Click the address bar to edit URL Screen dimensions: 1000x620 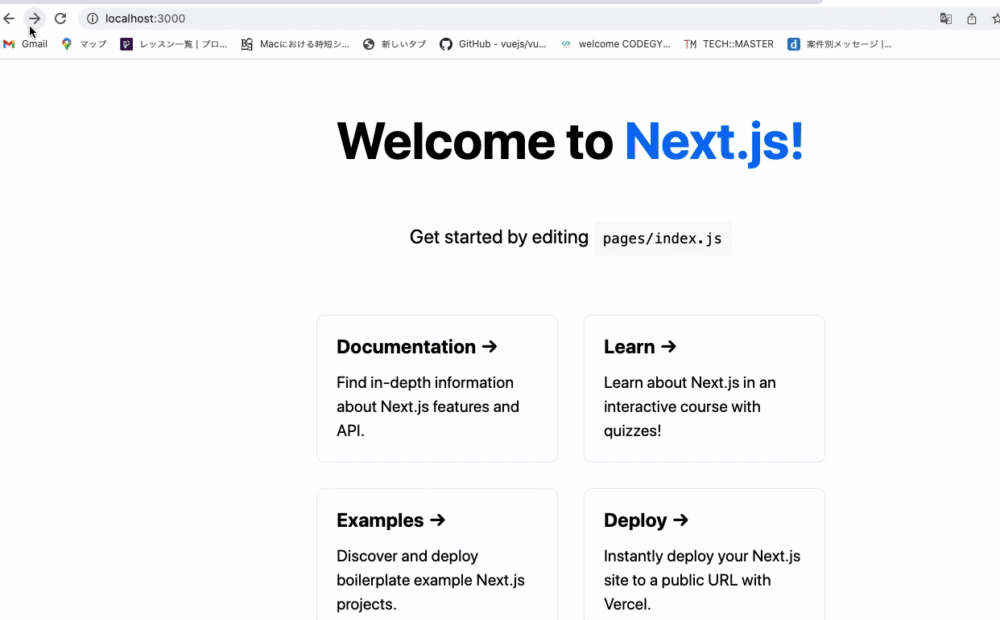pyautogui.click(x=300, y=17)
